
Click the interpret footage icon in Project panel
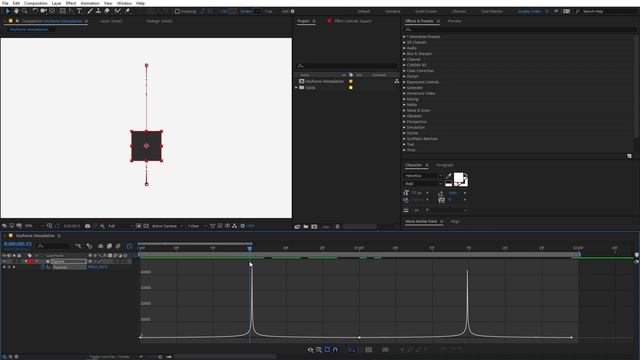tap(298, 227)
